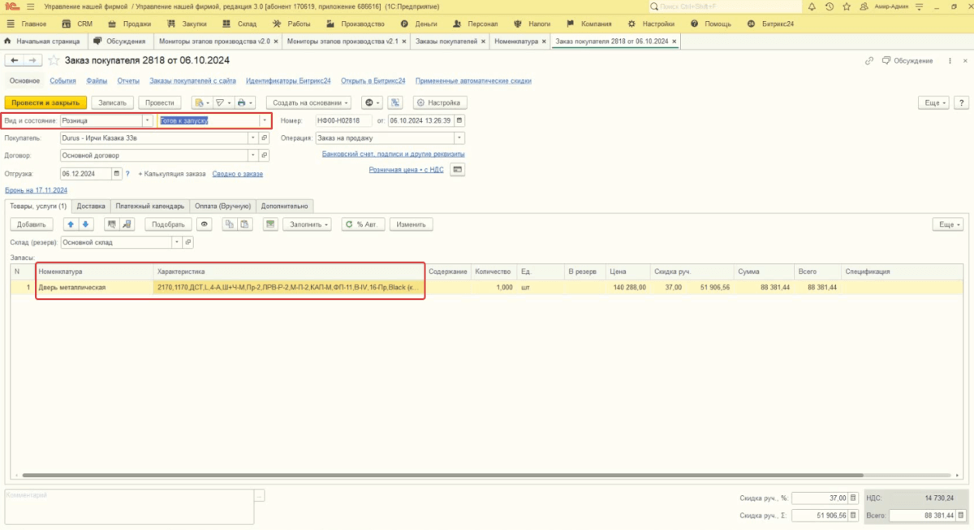Screen dimensions: 974x531
Task: Click the Подобрать button
Action: [168, 224]
